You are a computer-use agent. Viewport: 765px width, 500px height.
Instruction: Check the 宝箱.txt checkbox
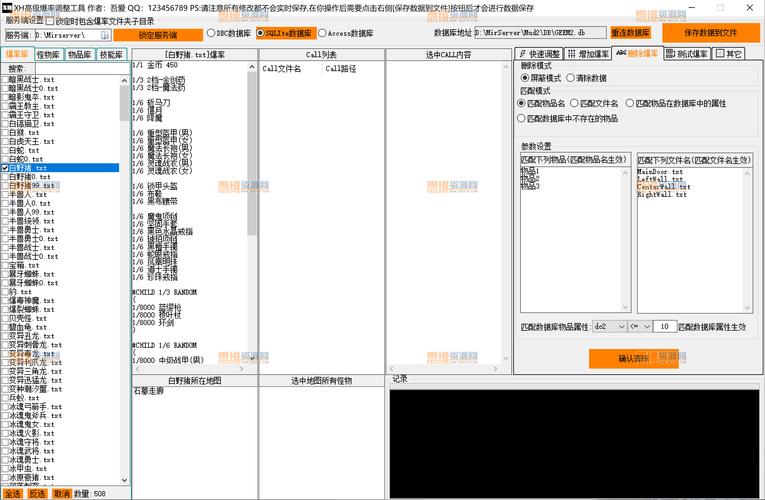pyautogui.click(x=5, y=265)
